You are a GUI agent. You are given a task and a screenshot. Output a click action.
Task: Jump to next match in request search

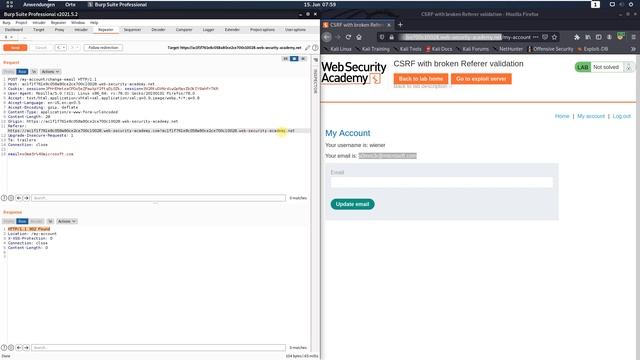26,198
